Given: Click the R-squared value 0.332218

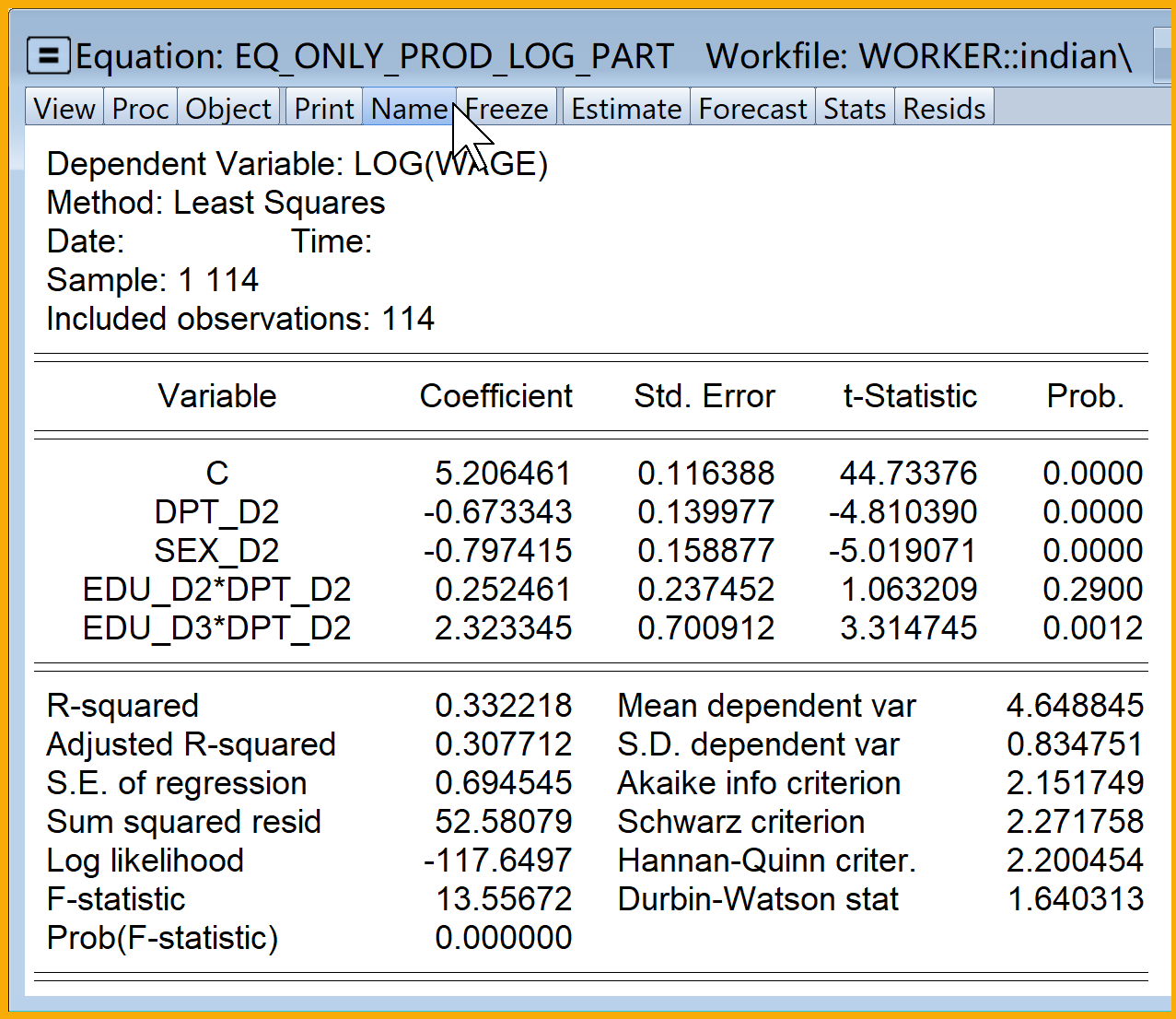Looking at the screenshot, I should point(503,706).
